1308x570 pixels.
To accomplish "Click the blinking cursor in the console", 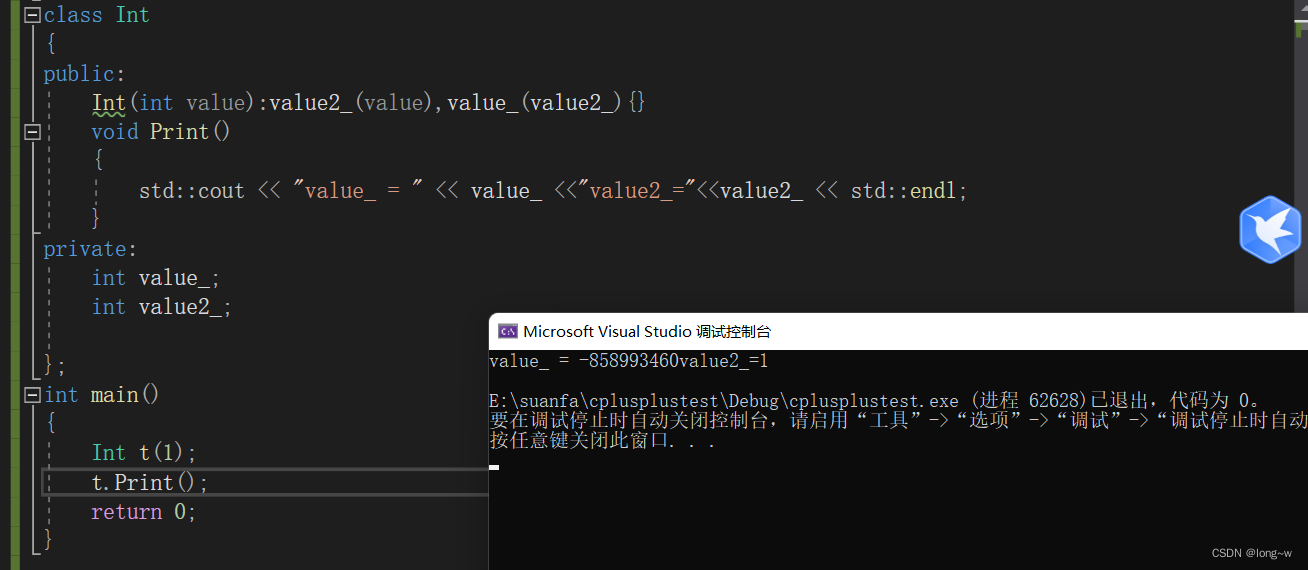I will (x=494, y=467).
